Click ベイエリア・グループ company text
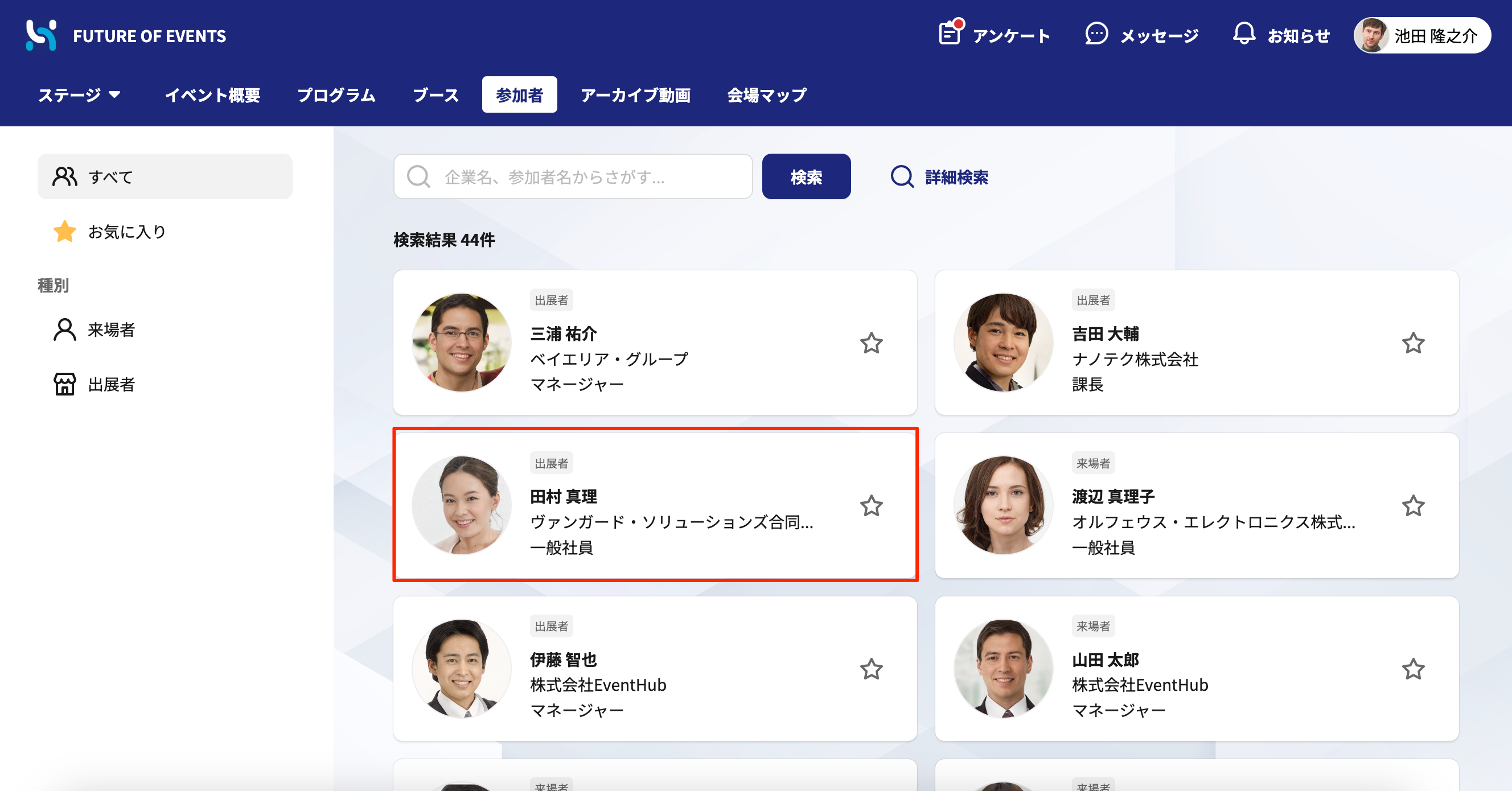This screenshot has width=1512, height=791. [609, 359]
